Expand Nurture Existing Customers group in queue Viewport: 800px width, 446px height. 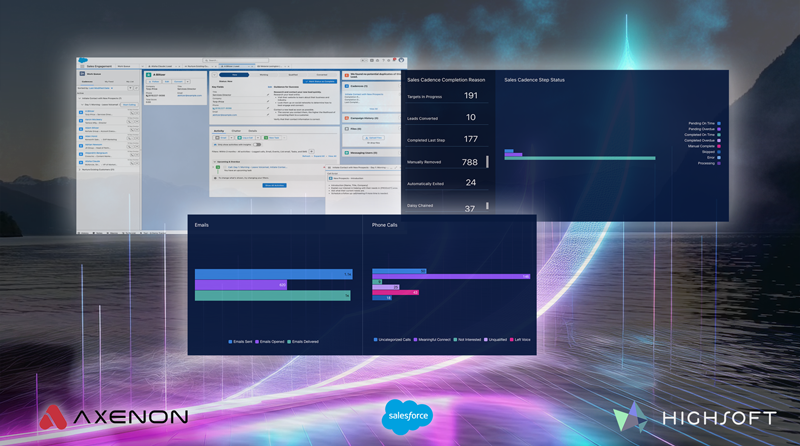coord(80,169)
